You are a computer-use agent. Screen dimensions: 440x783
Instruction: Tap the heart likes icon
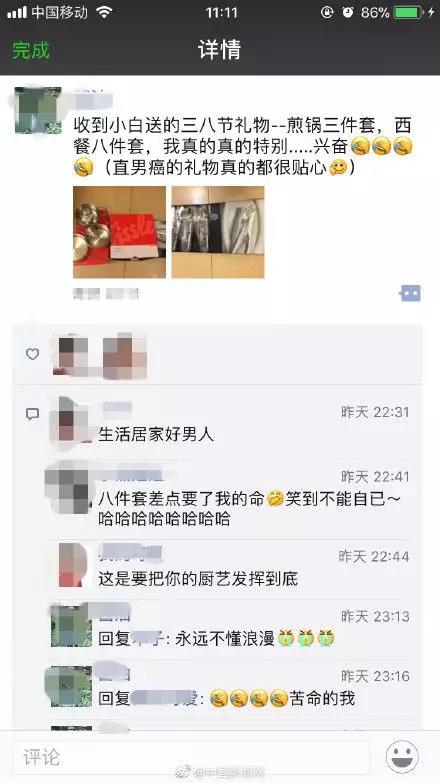(32, 354)
